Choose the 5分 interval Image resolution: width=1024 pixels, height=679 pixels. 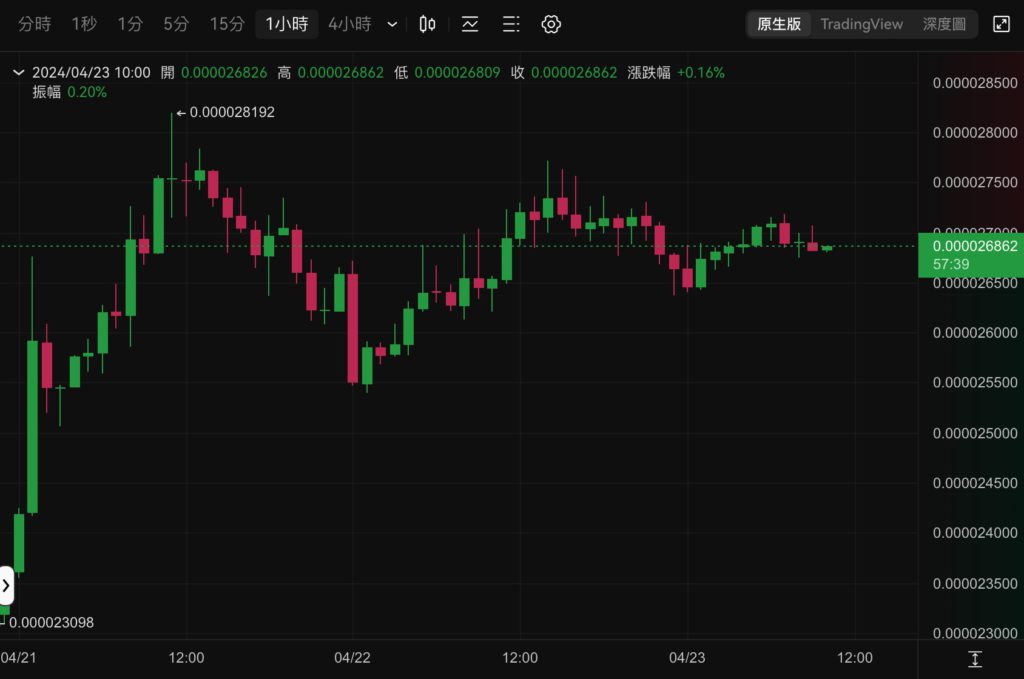[176, 24]
